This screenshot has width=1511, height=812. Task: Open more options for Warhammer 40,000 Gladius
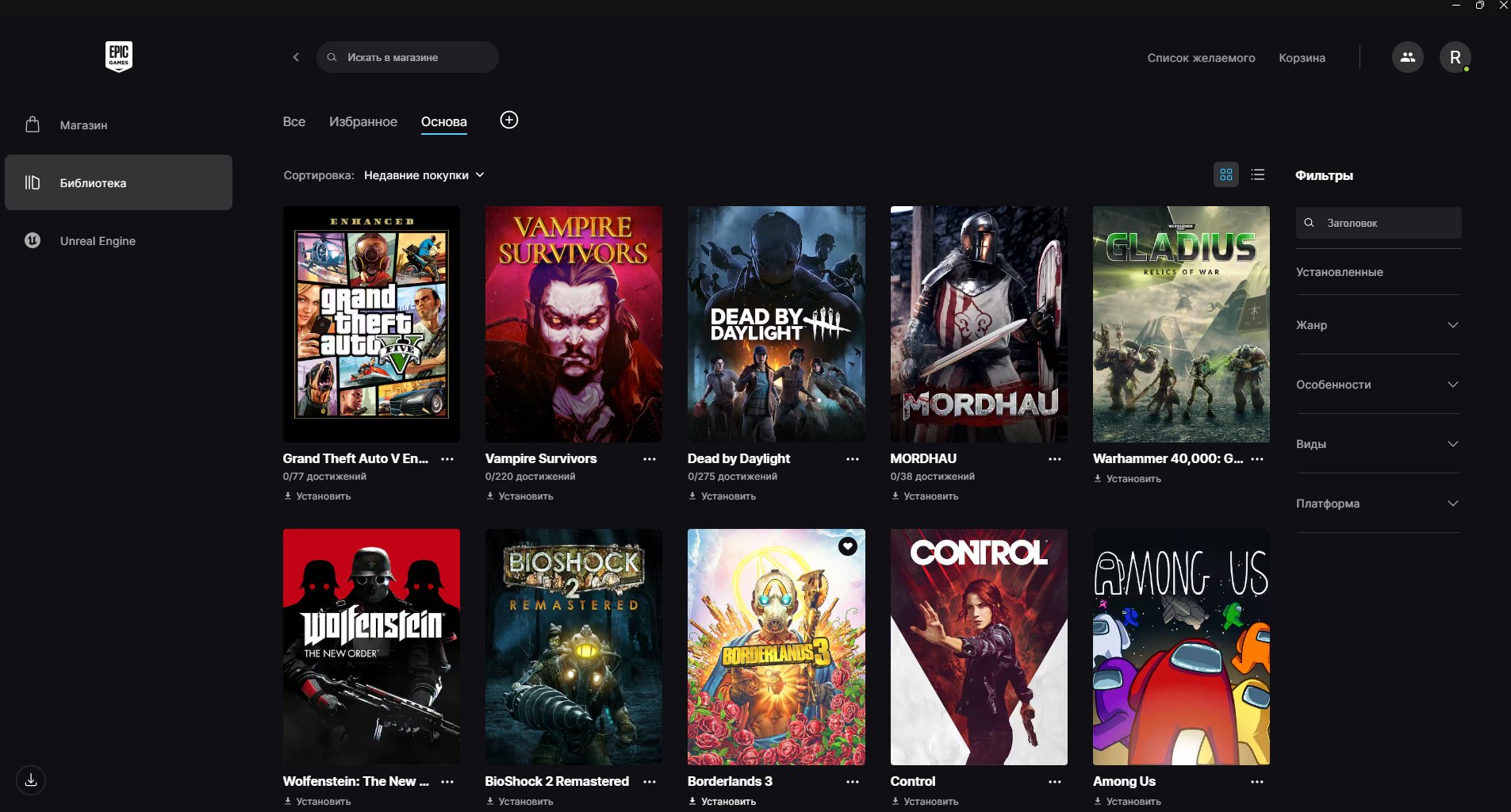tap(1257, 459)
